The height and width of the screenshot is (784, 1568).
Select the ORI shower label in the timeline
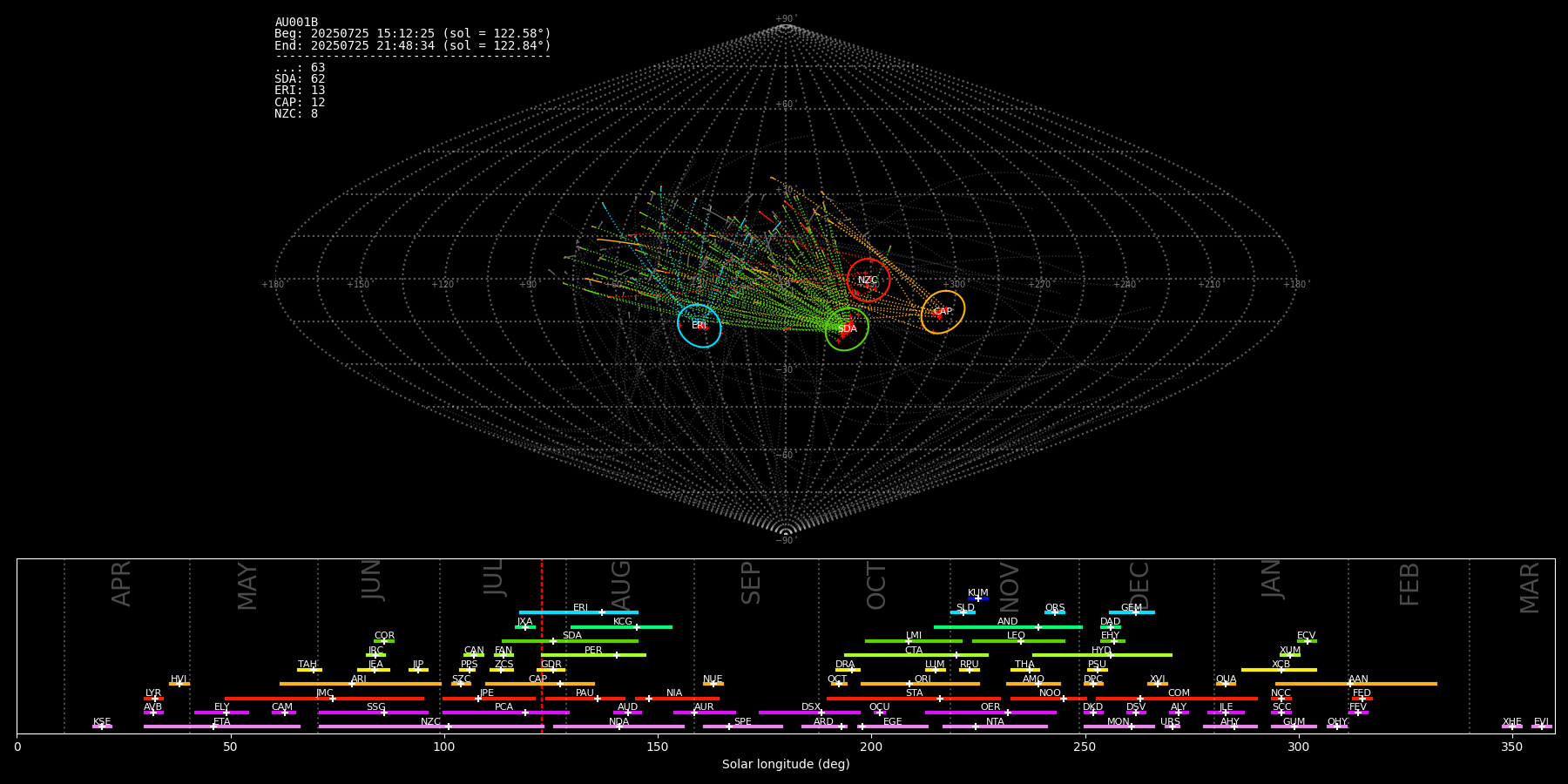tap(923, 679)
